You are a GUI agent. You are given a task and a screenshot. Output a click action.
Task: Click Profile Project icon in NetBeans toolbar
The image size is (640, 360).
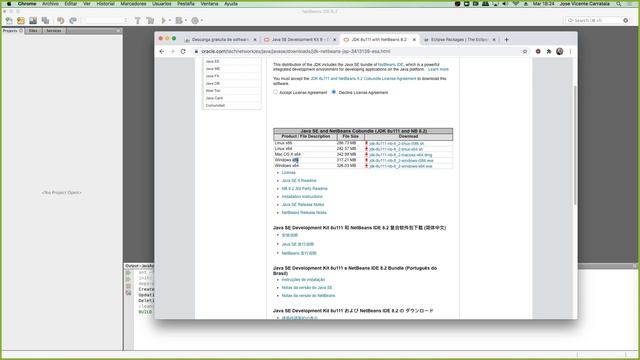pyautogui.click(x=195, y=20)
